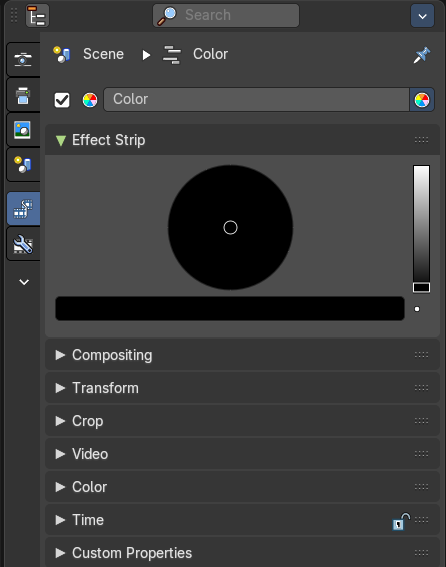The image size is (446, 567).
Task: Open the options dropdown at top right
Action: coord(422,16)
